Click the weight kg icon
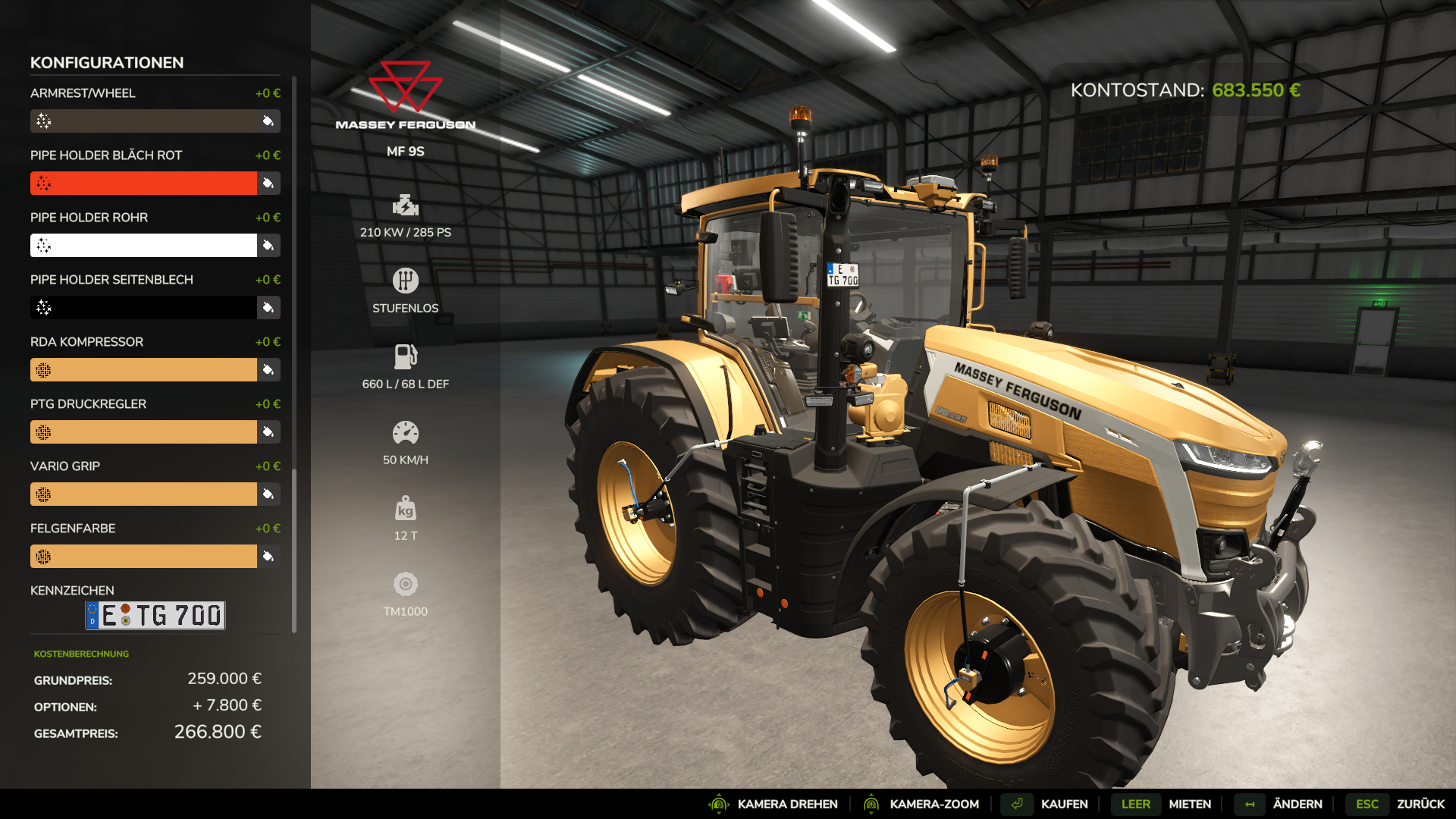Screen dimensions: 1456x819 tap(405, 508)
